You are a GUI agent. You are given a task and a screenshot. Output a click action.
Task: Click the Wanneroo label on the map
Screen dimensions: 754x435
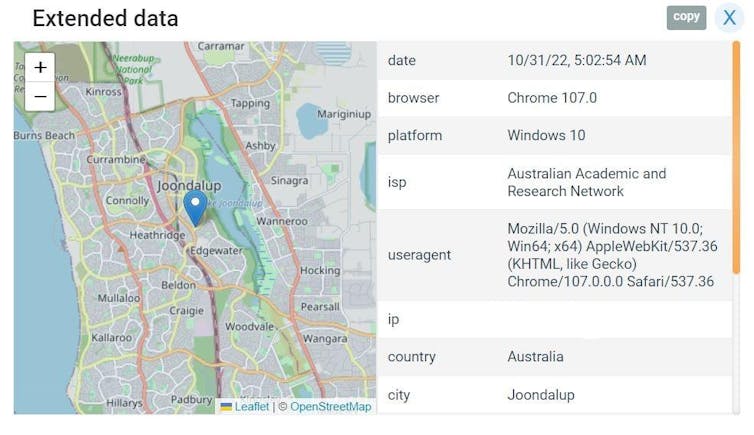(281, 221)
